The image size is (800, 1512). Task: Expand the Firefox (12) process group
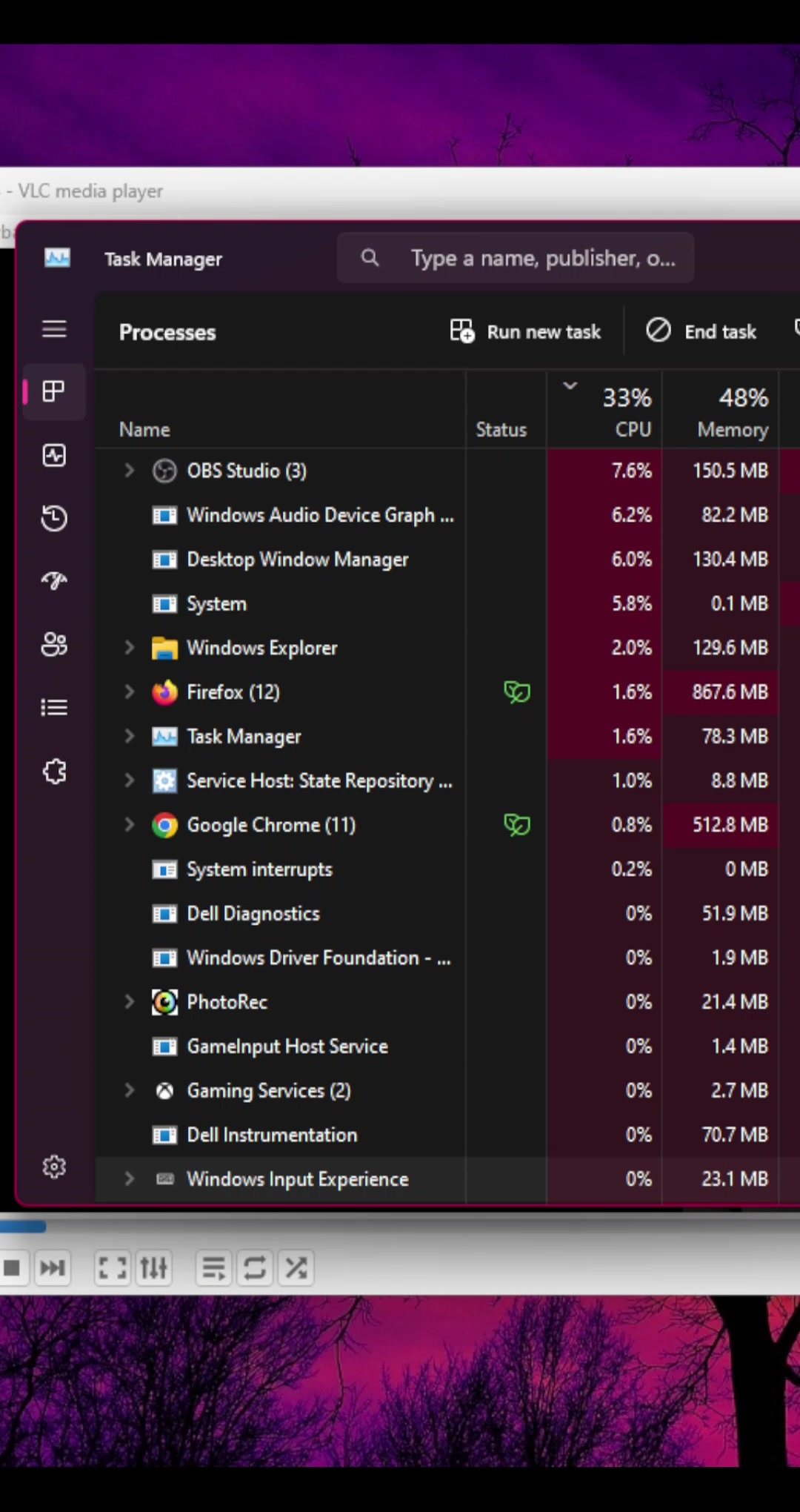(x=130, y=692)
